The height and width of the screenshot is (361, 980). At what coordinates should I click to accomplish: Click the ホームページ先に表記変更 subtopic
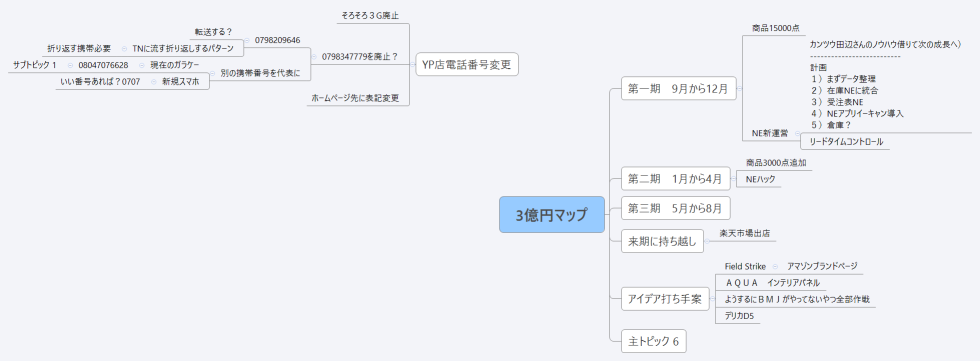pyautogui.click(x=354, y=98)
